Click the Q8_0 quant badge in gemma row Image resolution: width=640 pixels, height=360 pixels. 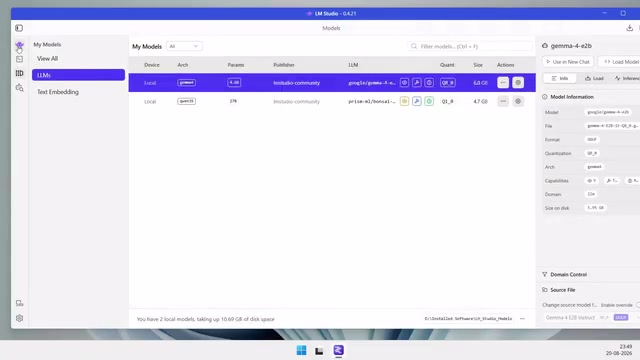coord(448,82)
